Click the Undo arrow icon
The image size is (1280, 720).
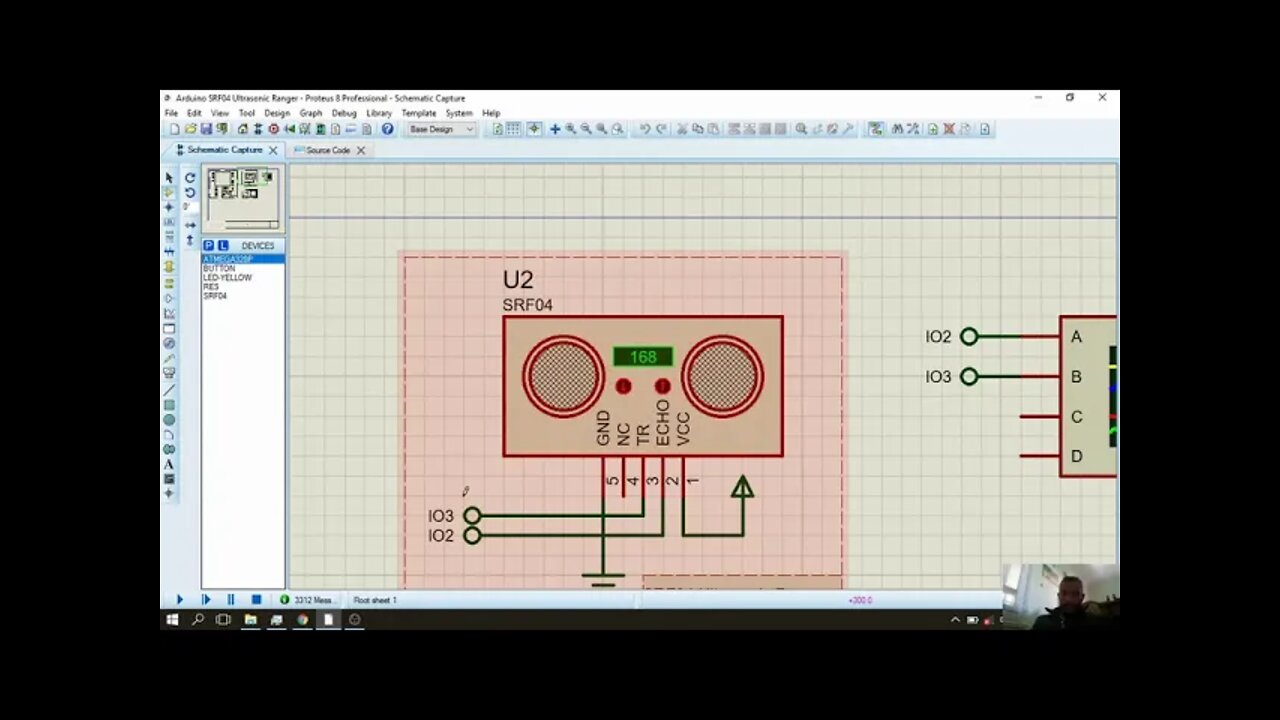[646, 129]
